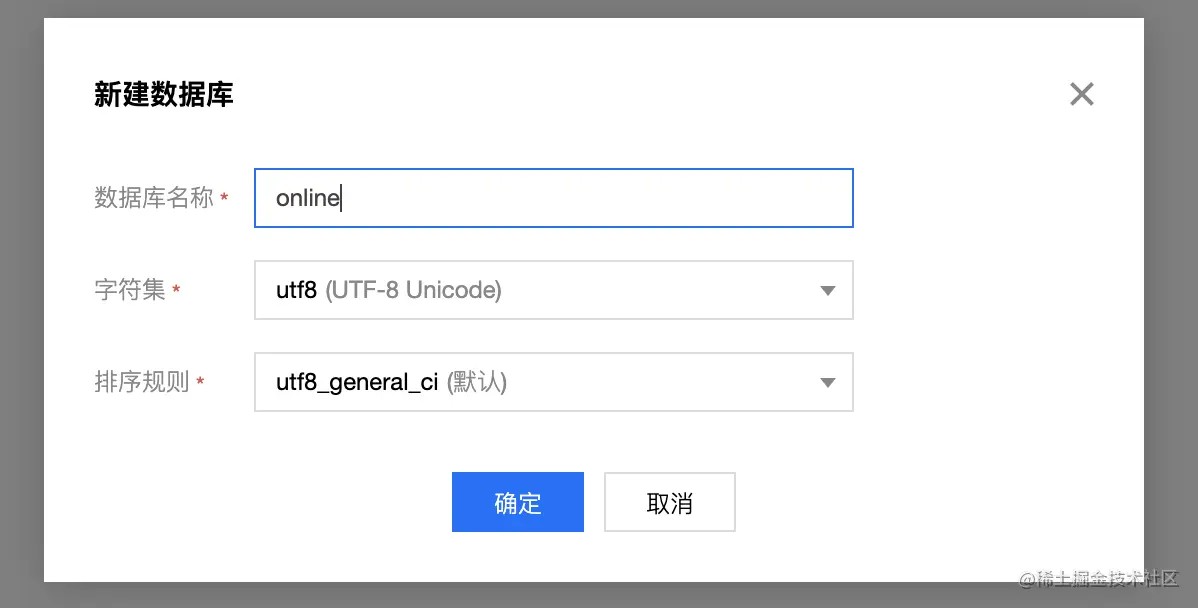Cancel with the 取消 button
This screenshot has width=1198, height=608.
tap(669, 502)
